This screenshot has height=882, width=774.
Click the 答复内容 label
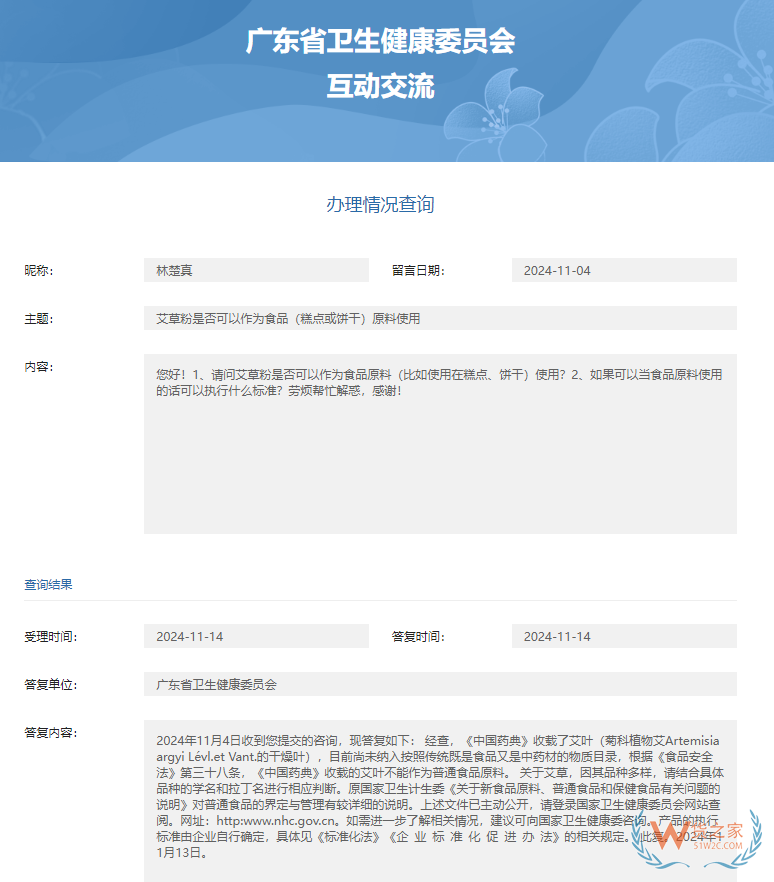(50, 732)
